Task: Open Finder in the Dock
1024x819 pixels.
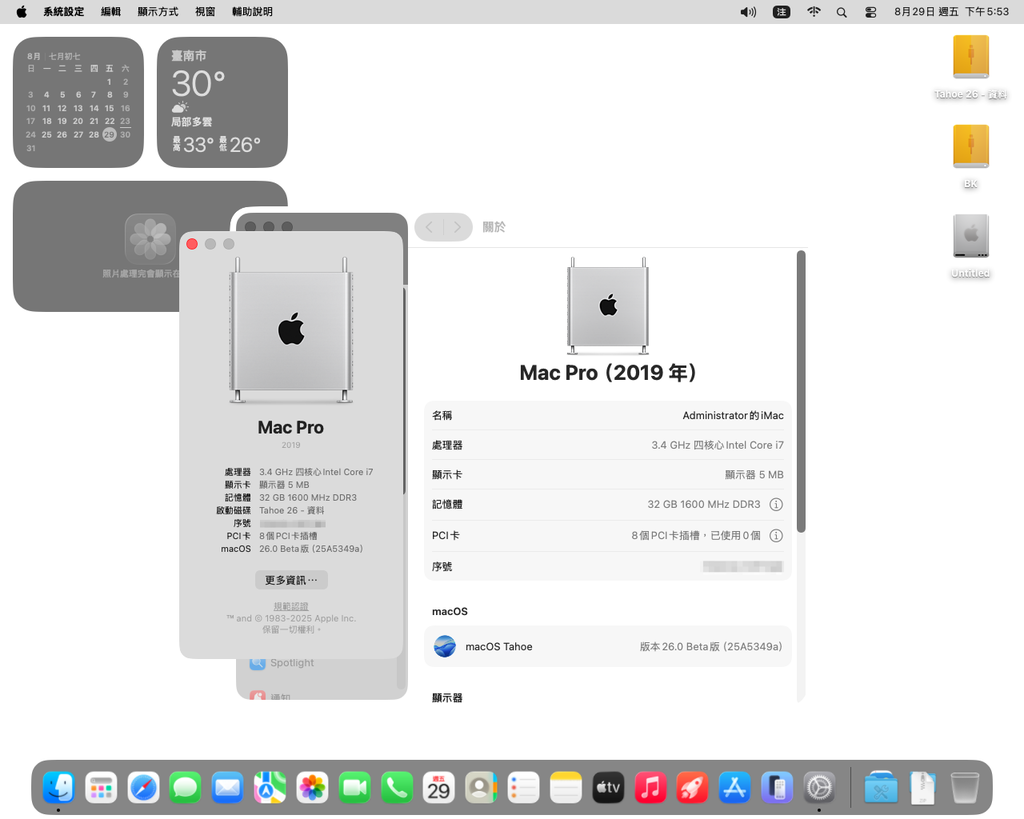Action: click(x=59, y=787)
